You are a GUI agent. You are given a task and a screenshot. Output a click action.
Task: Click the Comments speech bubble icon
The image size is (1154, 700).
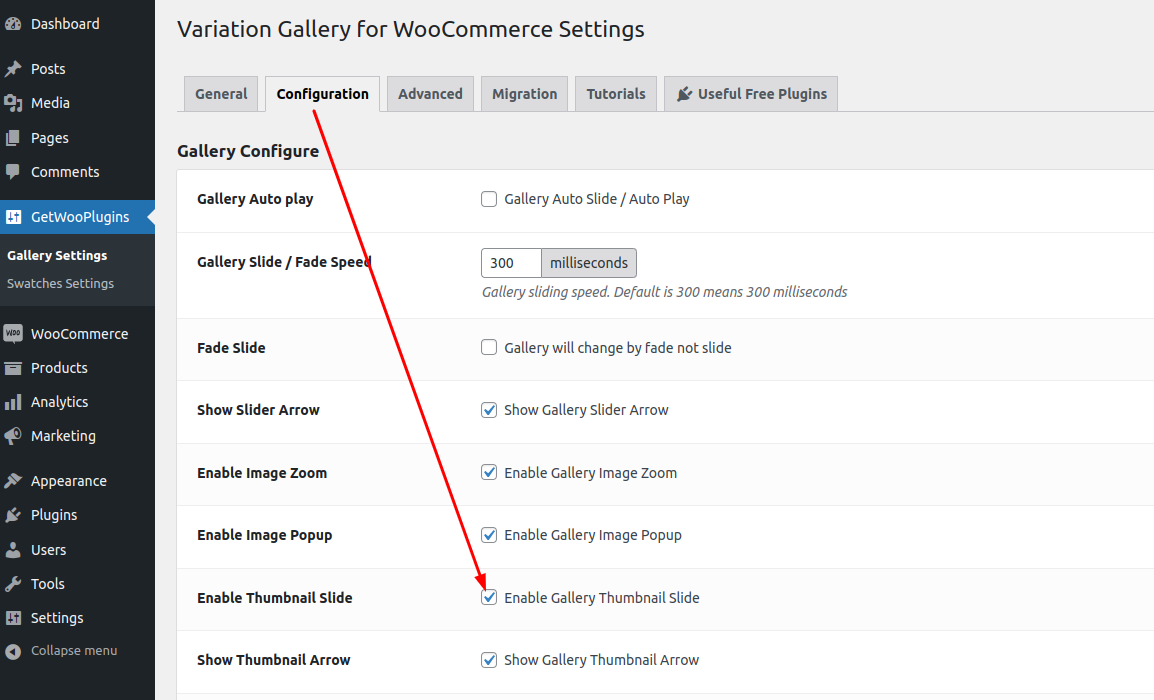[x=13, y=172]
